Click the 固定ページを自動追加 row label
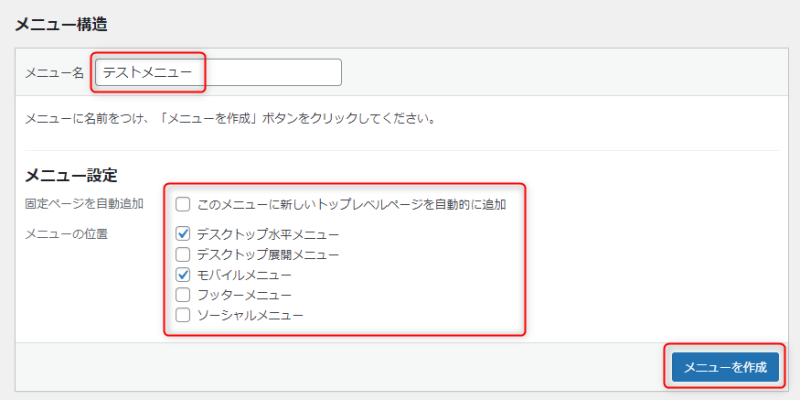 (x=84, y=204)
